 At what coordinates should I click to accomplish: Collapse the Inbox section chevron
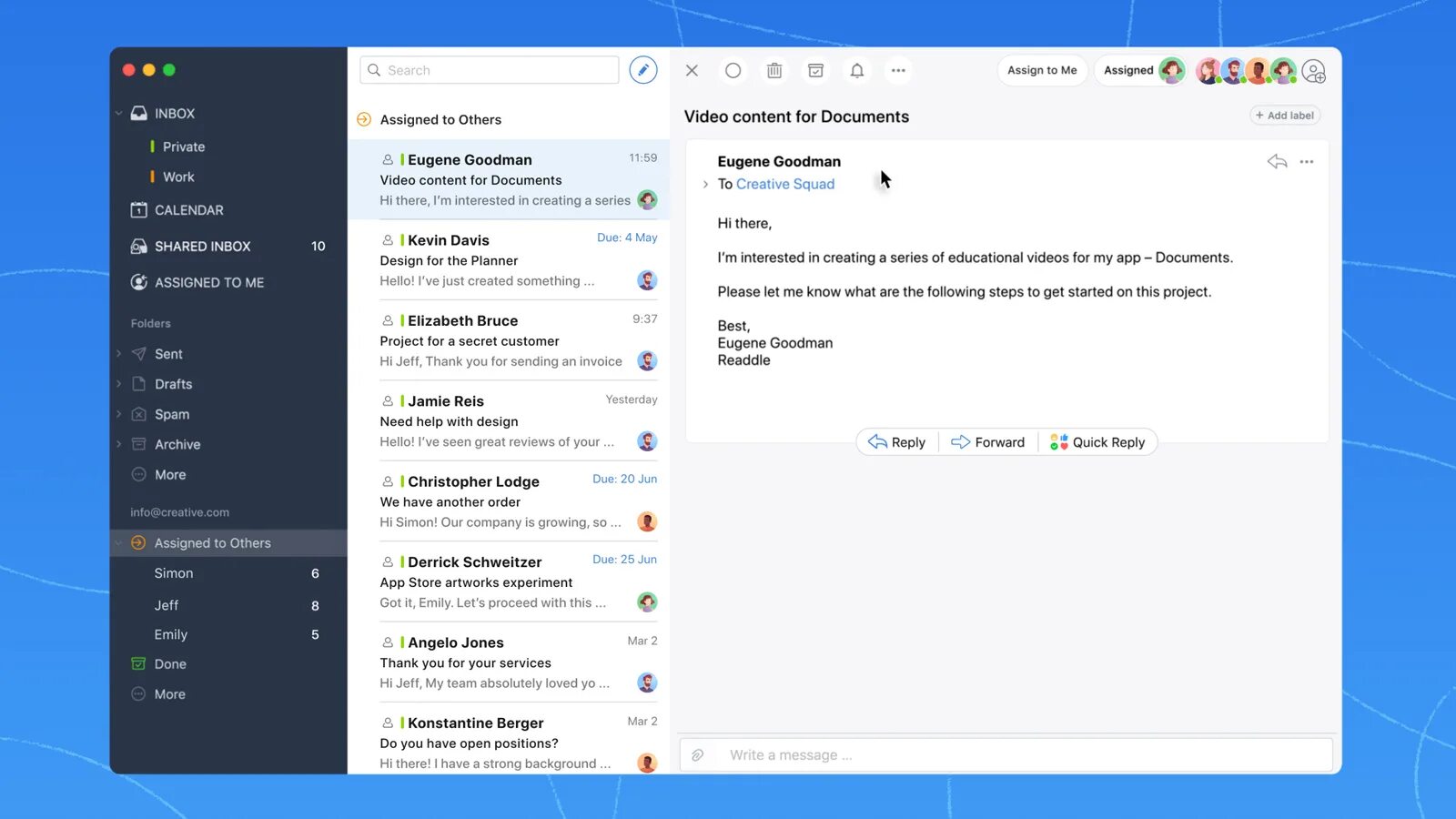pyautogui.click(x=118, y=114)
